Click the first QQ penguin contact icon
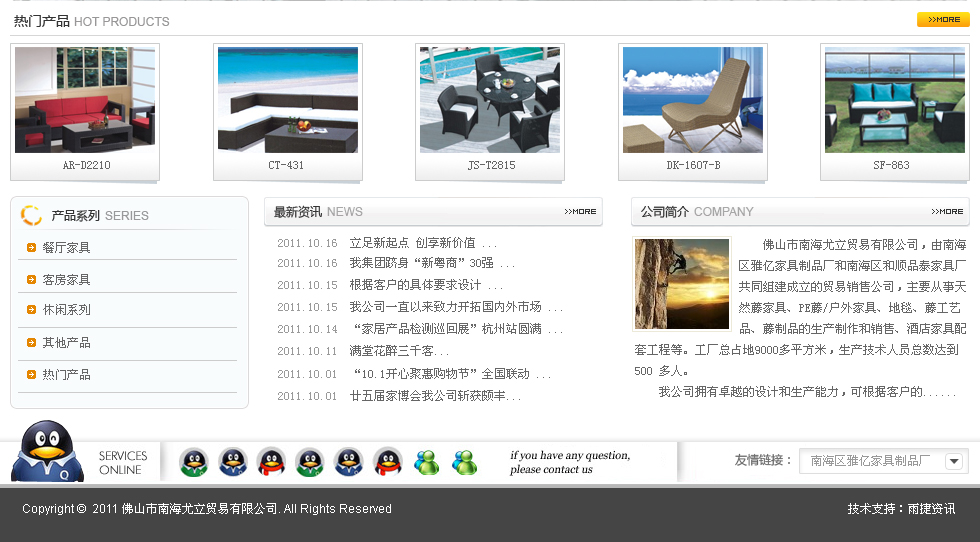Image resolution: width=980 pixels, height=542 pixels. click(x=194, y=462)
